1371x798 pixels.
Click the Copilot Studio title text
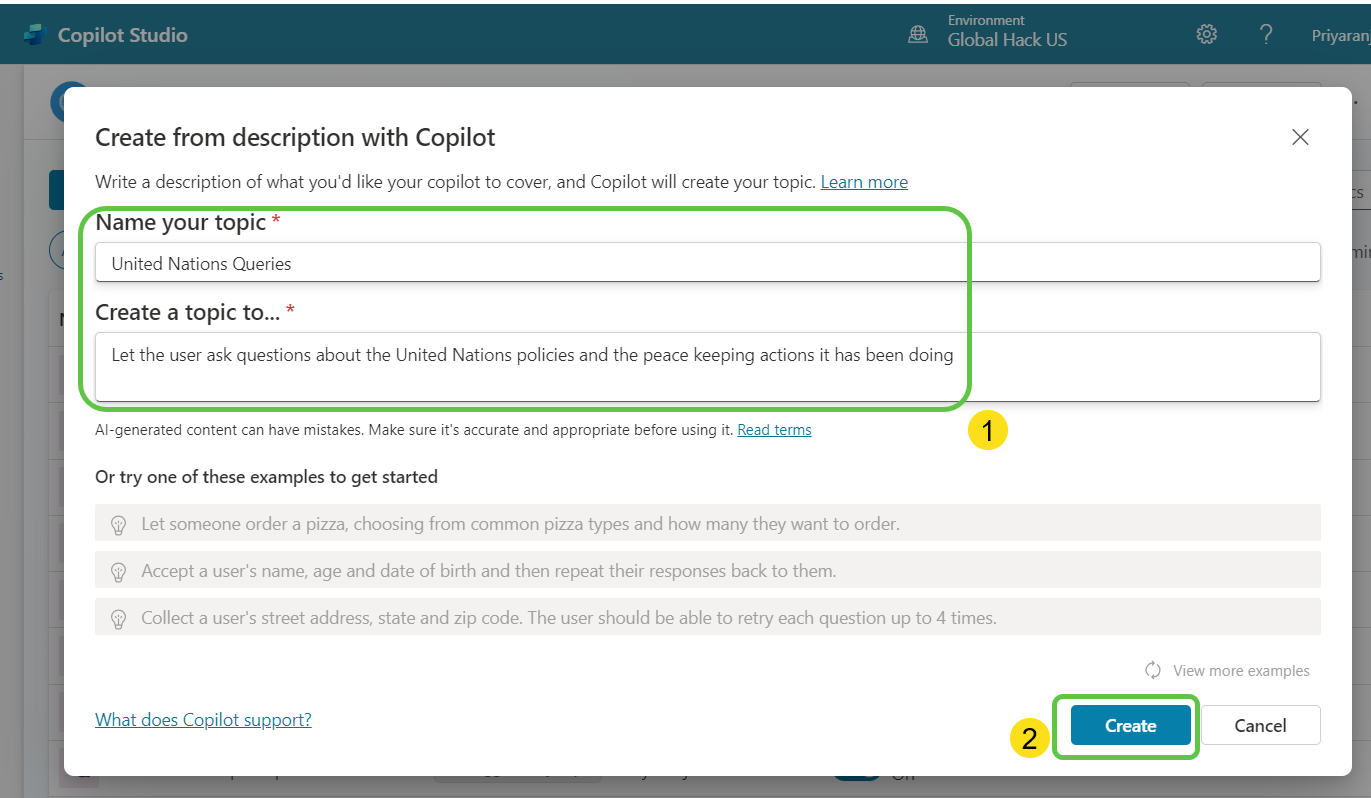(x=122, y=35)
